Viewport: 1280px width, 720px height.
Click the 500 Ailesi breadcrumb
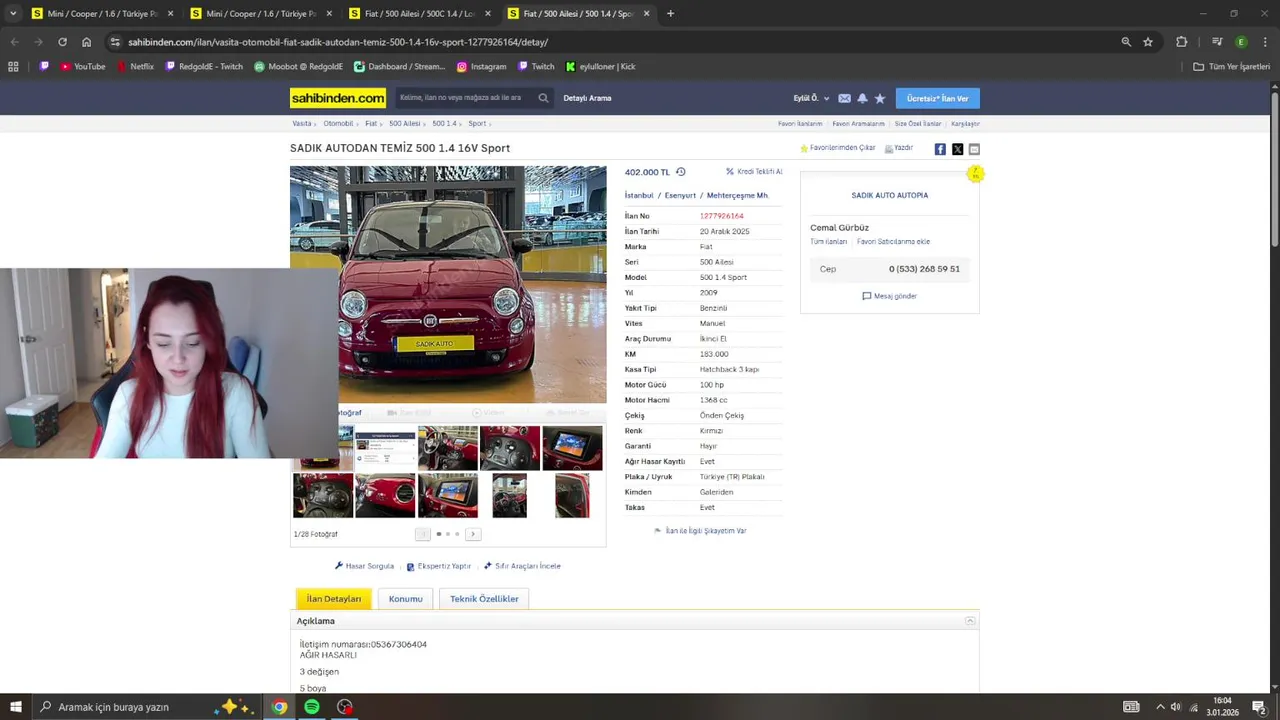404,124
